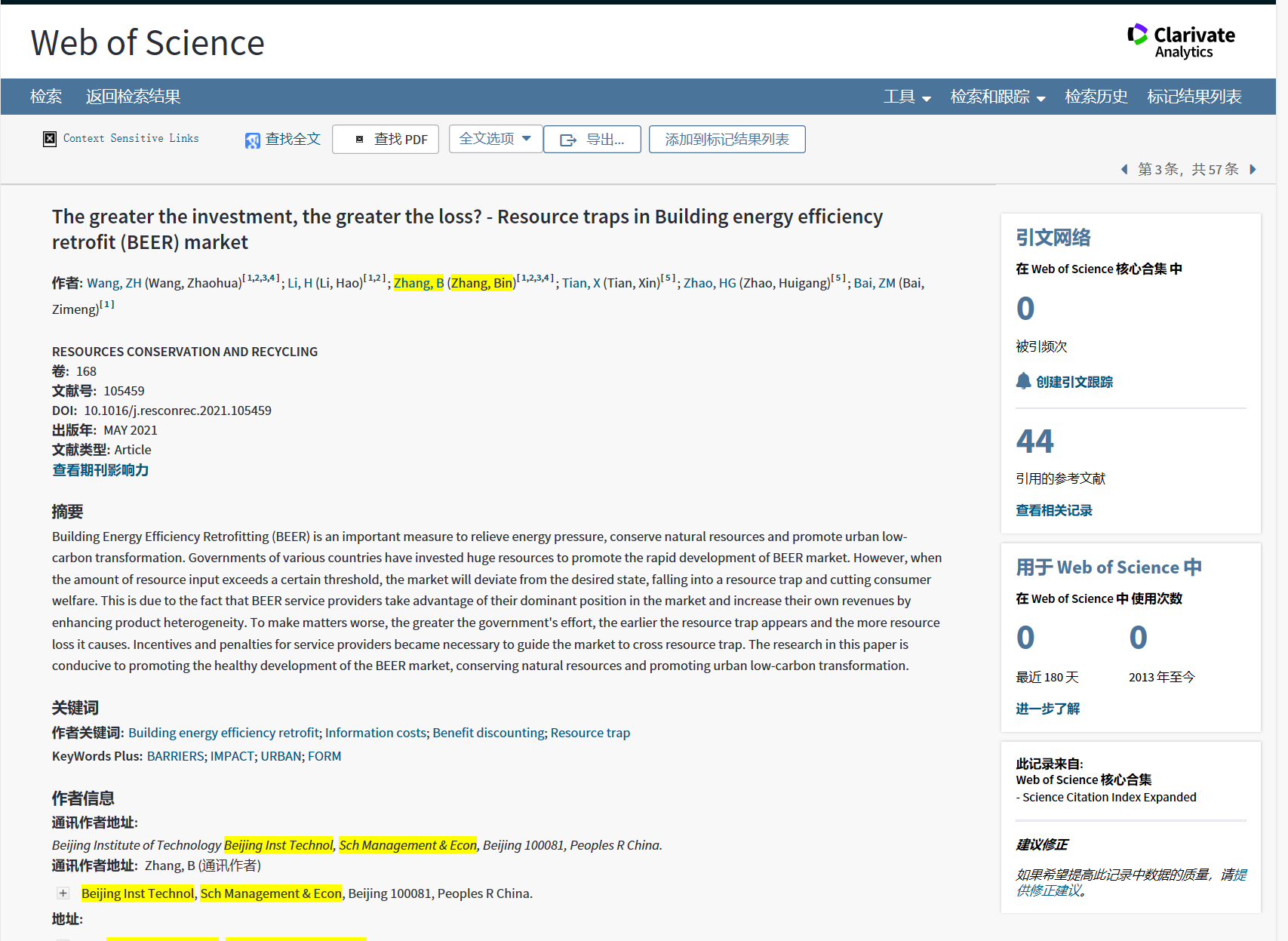Click the Context Sensitive Links icon

(50, 139)
